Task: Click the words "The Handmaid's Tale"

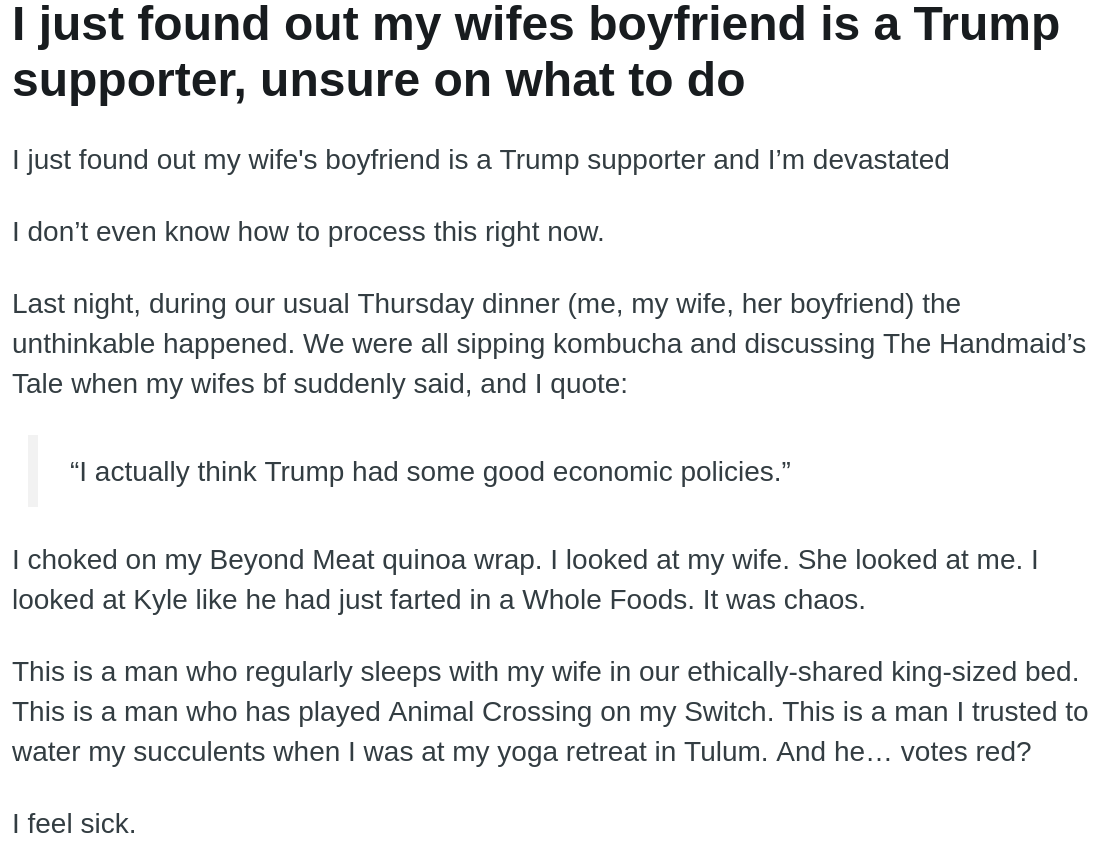Action: tap(982, 344)
